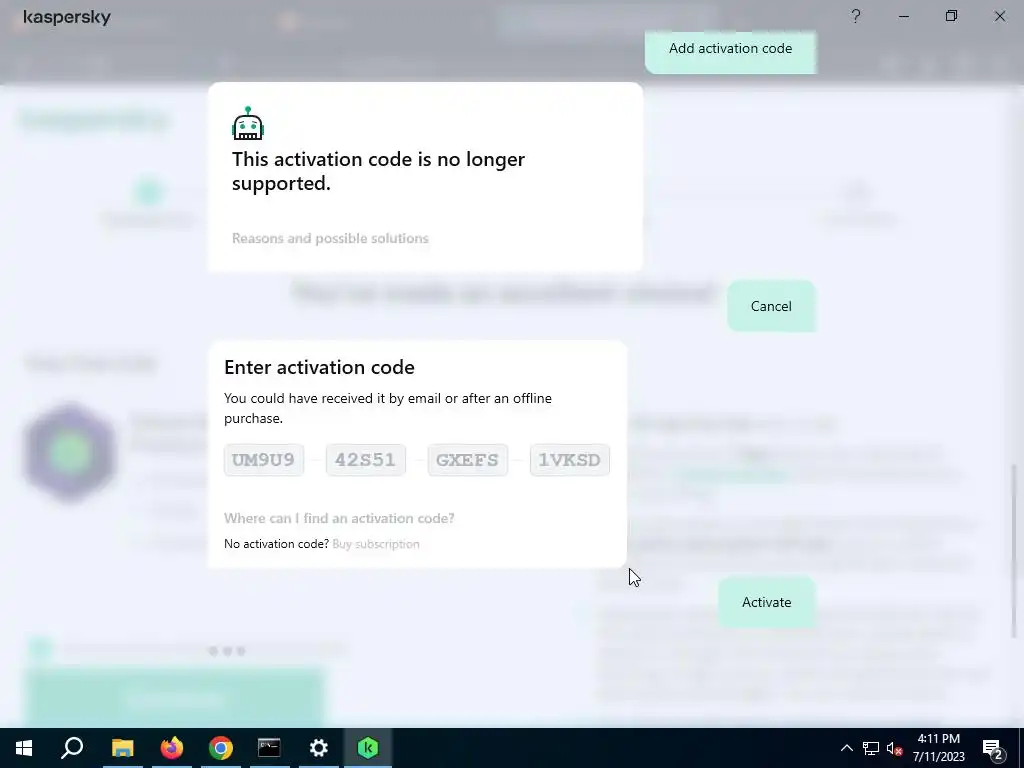Open Settings gear on the taskbar
The height and width of the screenshot is (768, 1024).
tap(319, 748)
